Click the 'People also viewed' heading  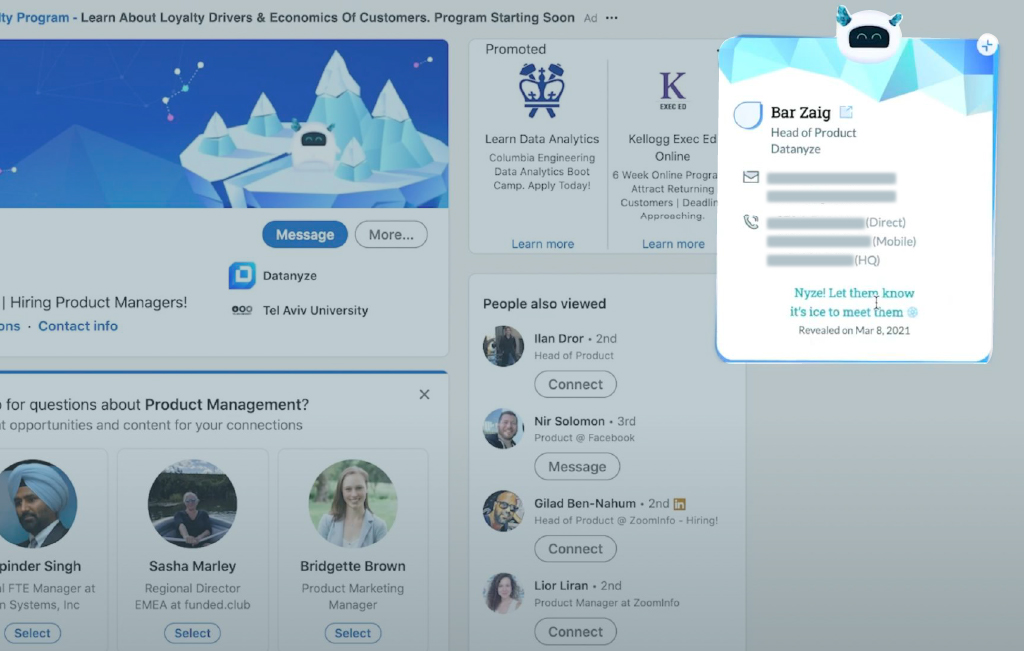pyautogui.click(x=545, y=304)
